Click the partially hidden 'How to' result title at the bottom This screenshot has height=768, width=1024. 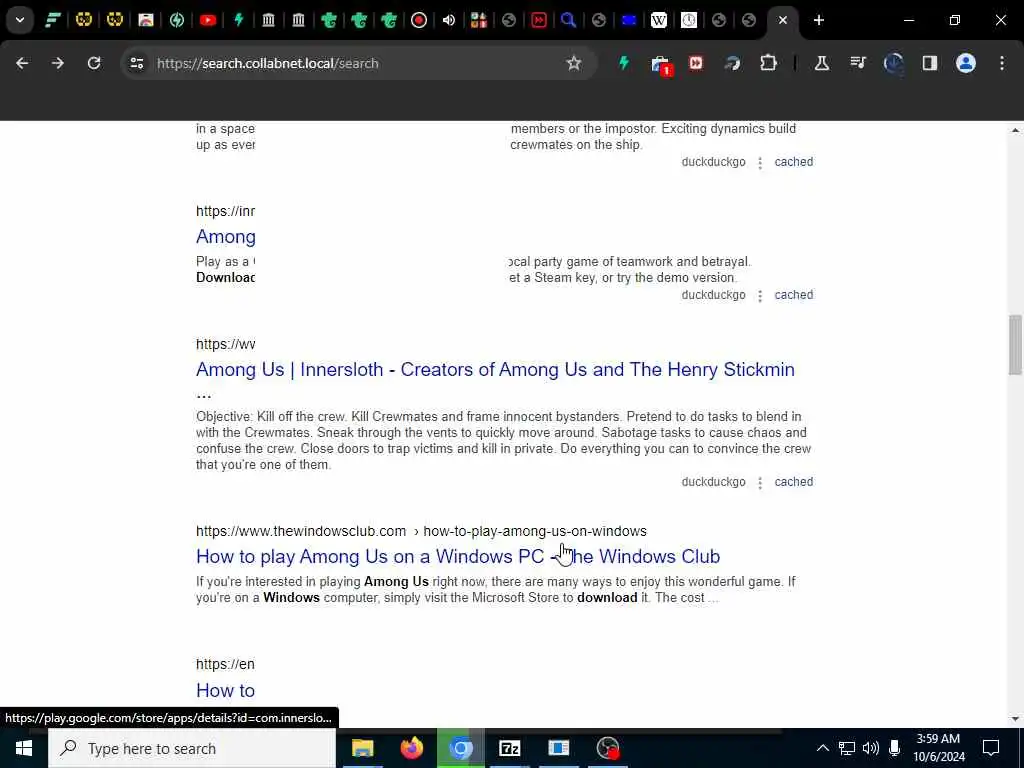pyautogui.click(x=225, y=690)
